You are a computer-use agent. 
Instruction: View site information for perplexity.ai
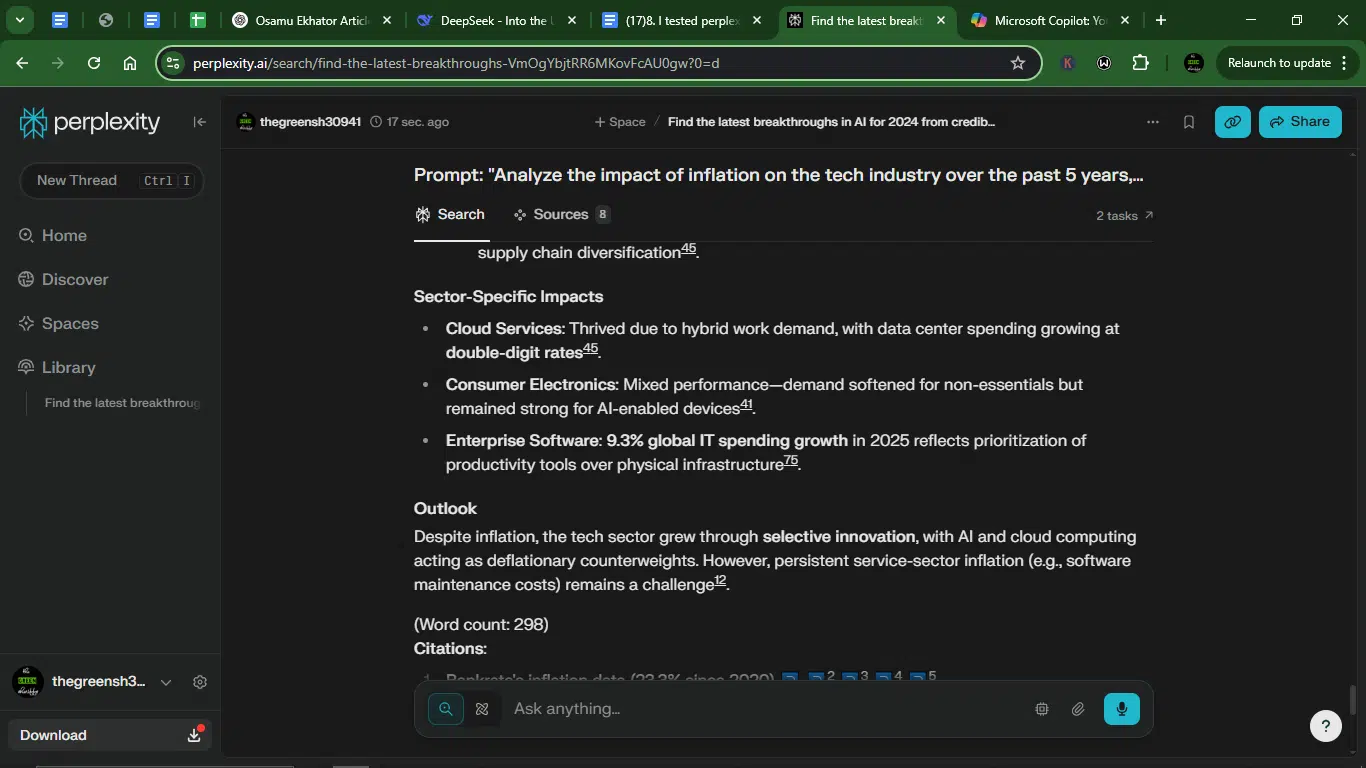[173, 63]
